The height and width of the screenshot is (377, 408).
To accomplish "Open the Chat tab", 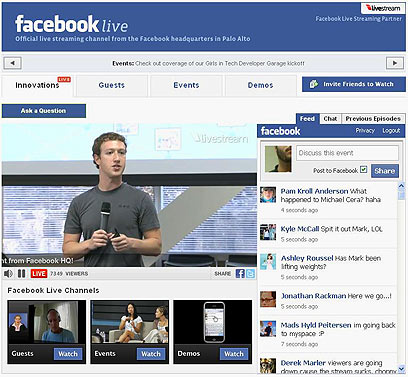I will [330, 119].
